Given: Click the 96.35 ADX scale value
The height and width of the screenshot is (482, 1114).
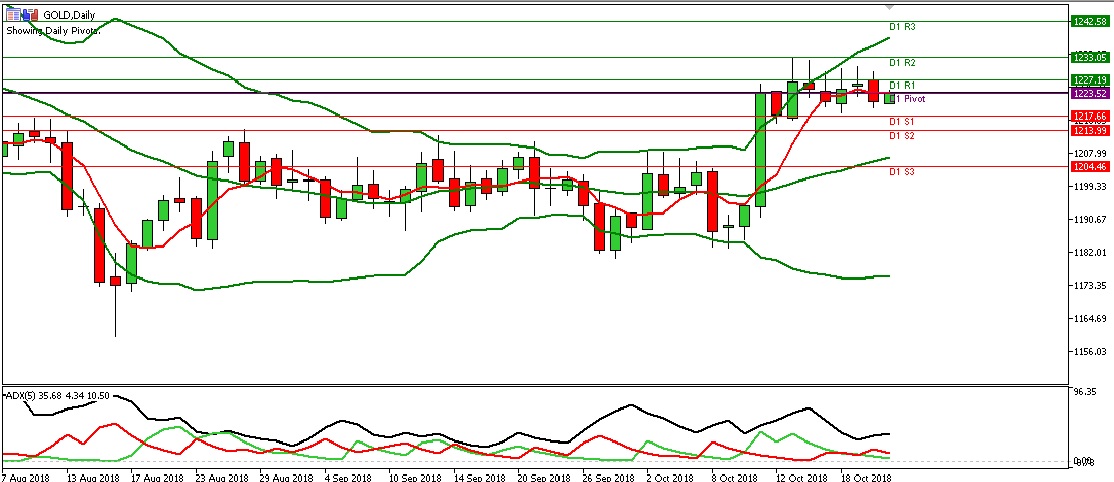Looking at the screenshot, I should [1086, 392].
